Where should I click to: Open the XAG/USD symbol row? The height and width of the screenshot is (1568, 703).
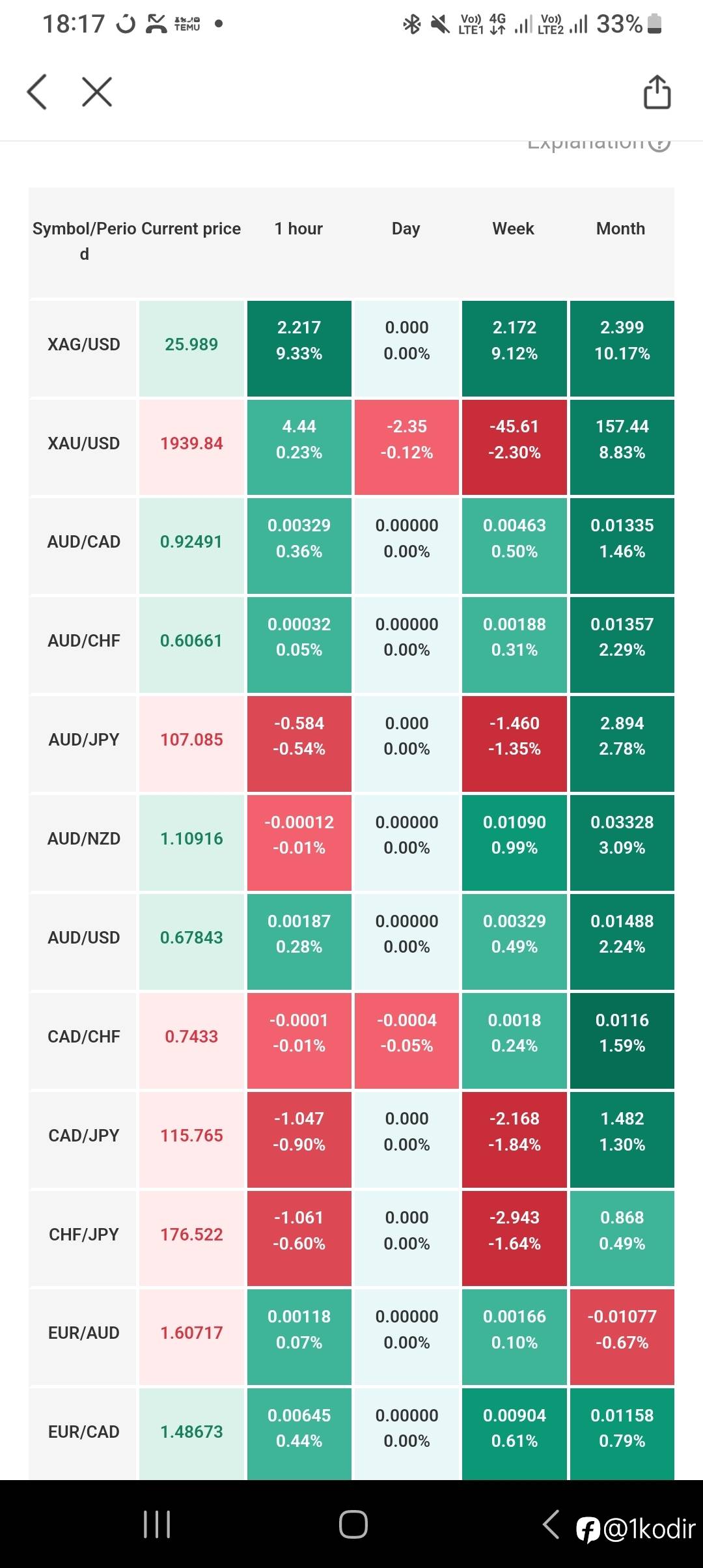(x=84, y=344)
